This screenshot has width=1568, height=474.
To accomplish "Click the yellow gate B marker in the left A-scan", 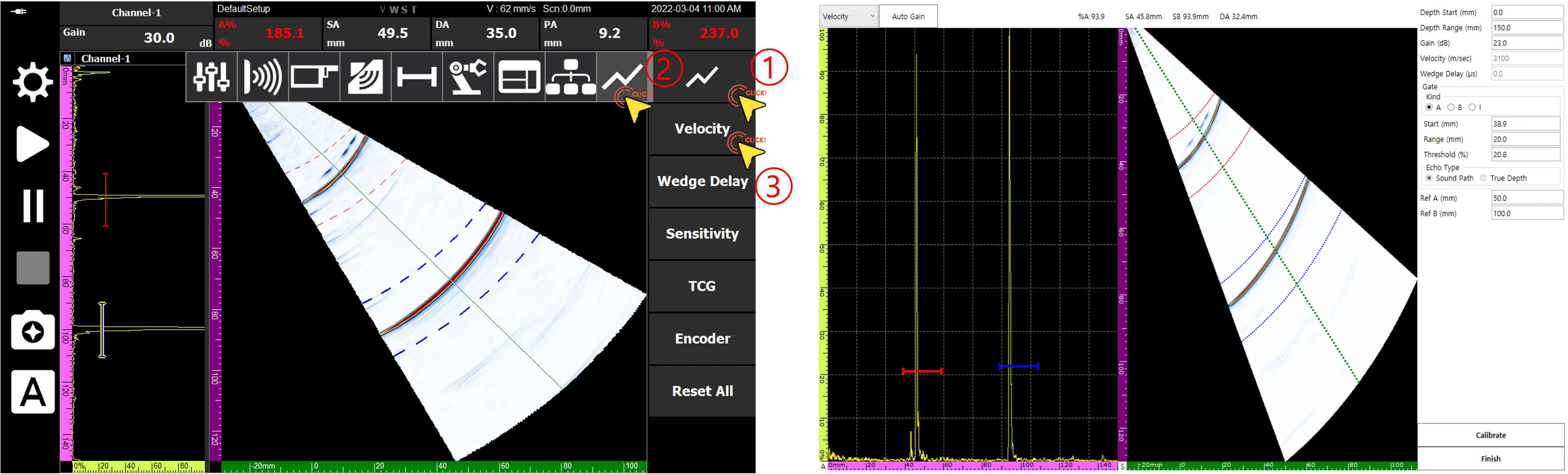I will click(x=102, y=329).
